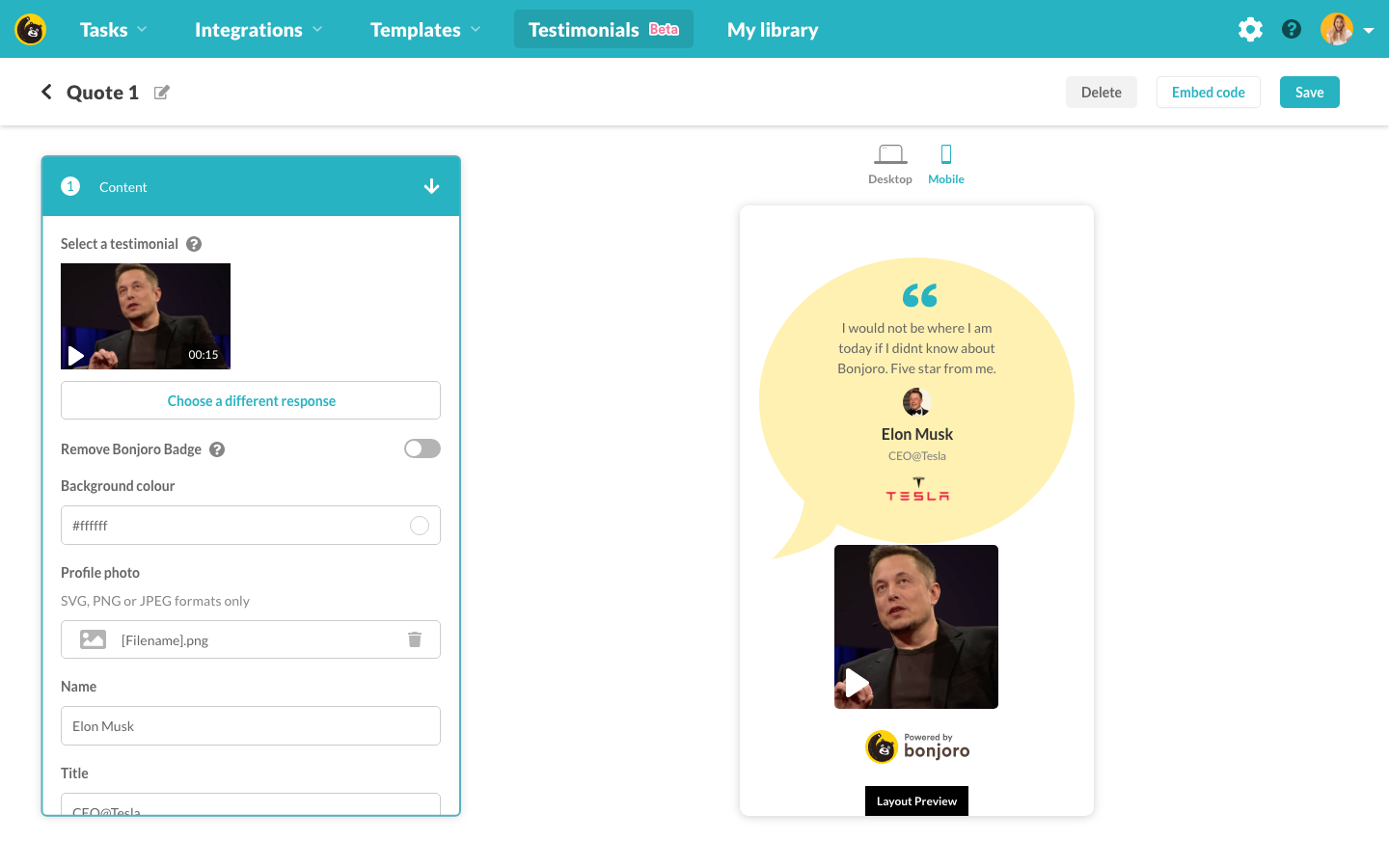
Task: Click the Powered by Bonjoro badge
Action: pos(917,746)
